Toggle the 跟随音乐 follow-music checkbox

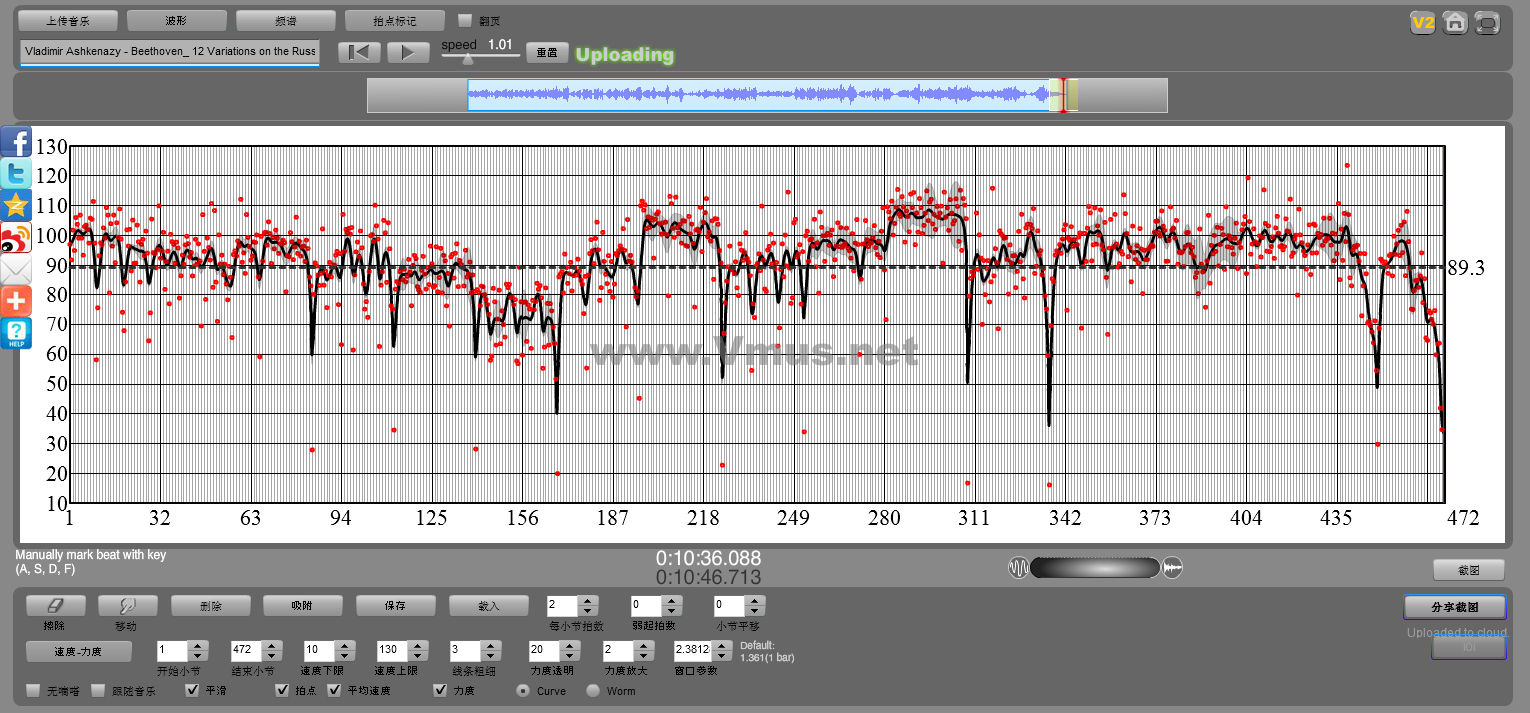click(x=98, y=690)
